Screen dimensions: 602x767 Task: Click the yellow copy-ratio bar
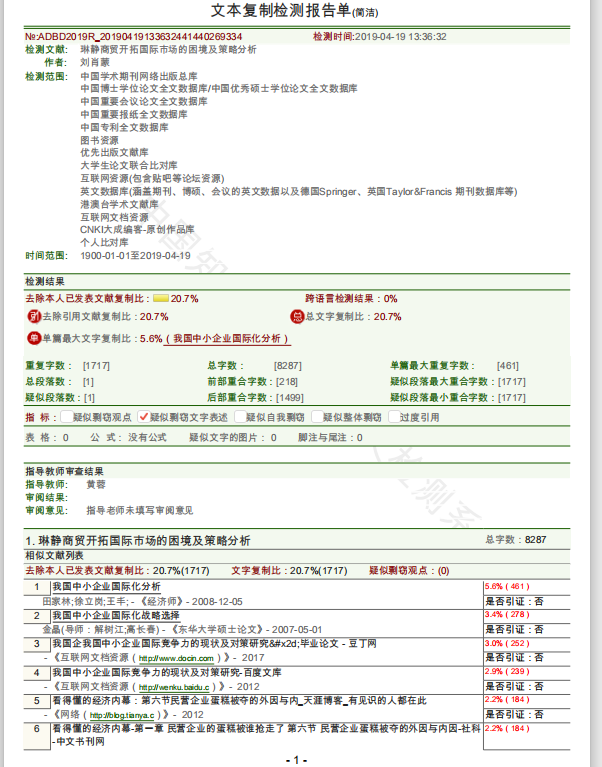[161, 298]
